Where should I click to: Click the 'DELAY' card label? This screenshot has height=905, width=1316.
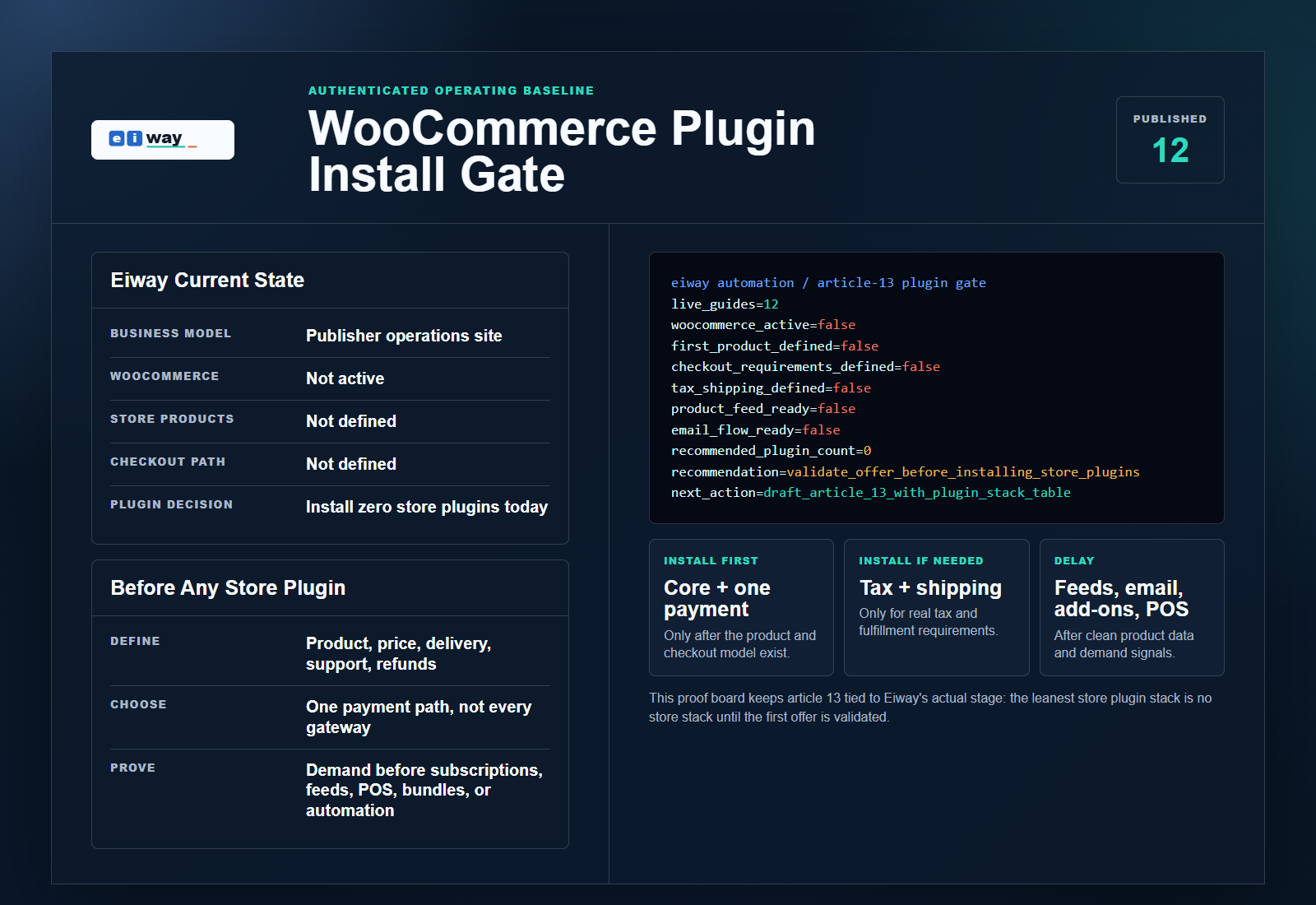click(1074, 561)
